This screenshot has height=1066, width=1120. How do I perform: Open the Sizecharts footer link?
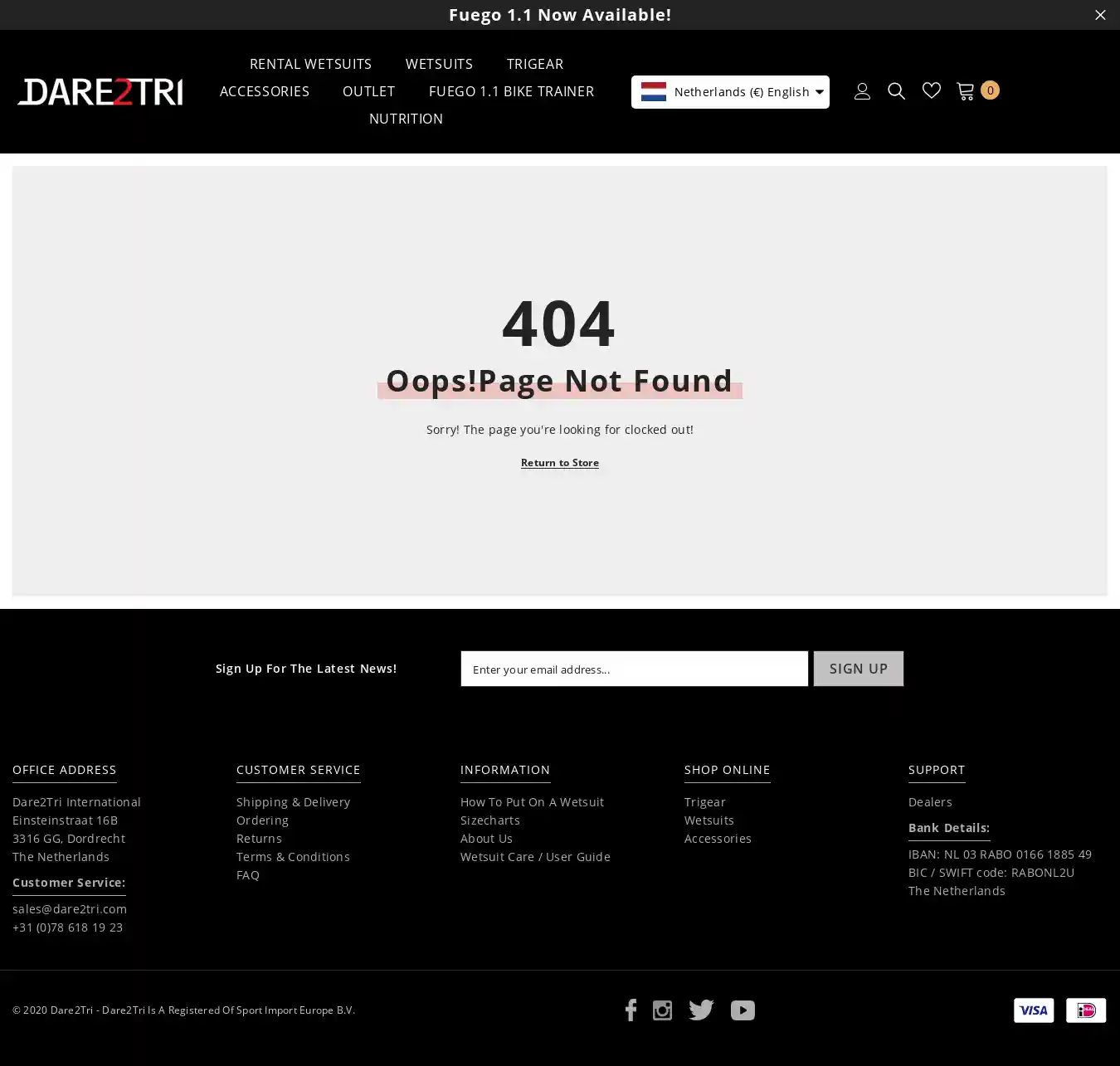489,820
